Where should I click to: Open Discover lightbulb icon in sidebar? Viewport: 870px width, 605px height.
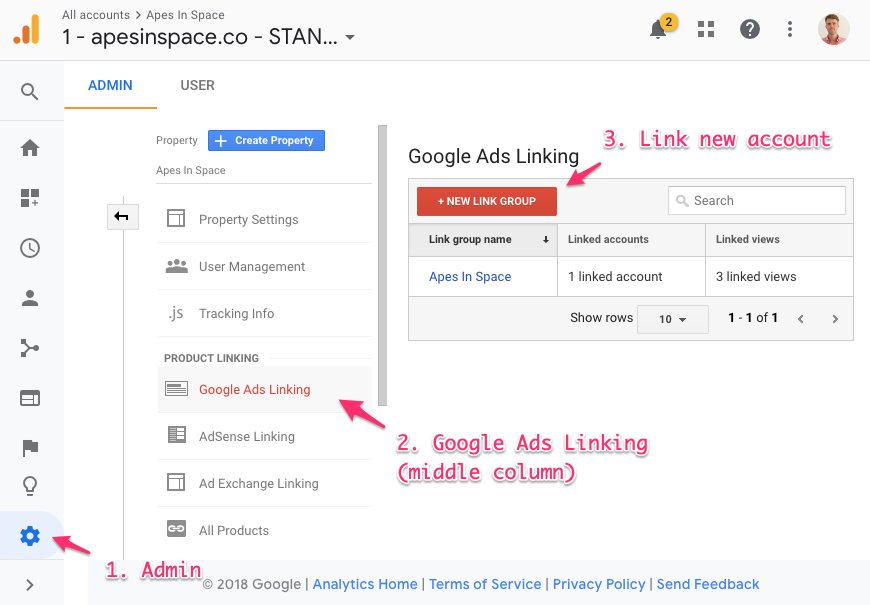pos(30,486)
